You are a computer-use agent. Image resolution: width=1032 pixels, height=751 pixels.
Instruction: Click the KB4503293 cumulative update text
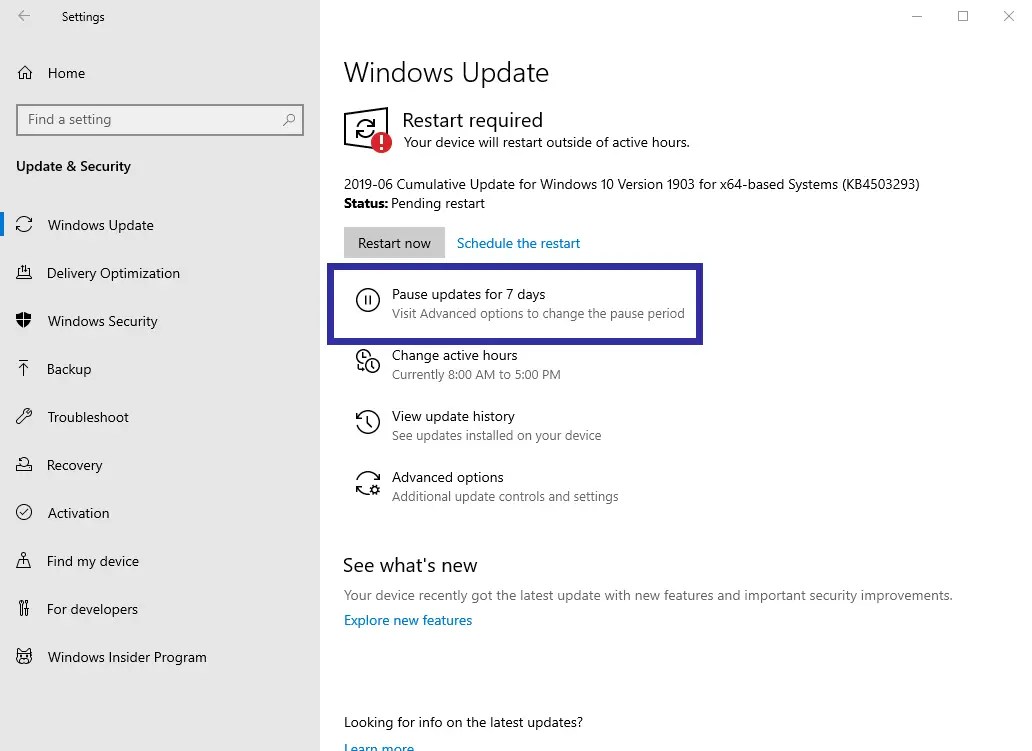click(x=632, y=184)
